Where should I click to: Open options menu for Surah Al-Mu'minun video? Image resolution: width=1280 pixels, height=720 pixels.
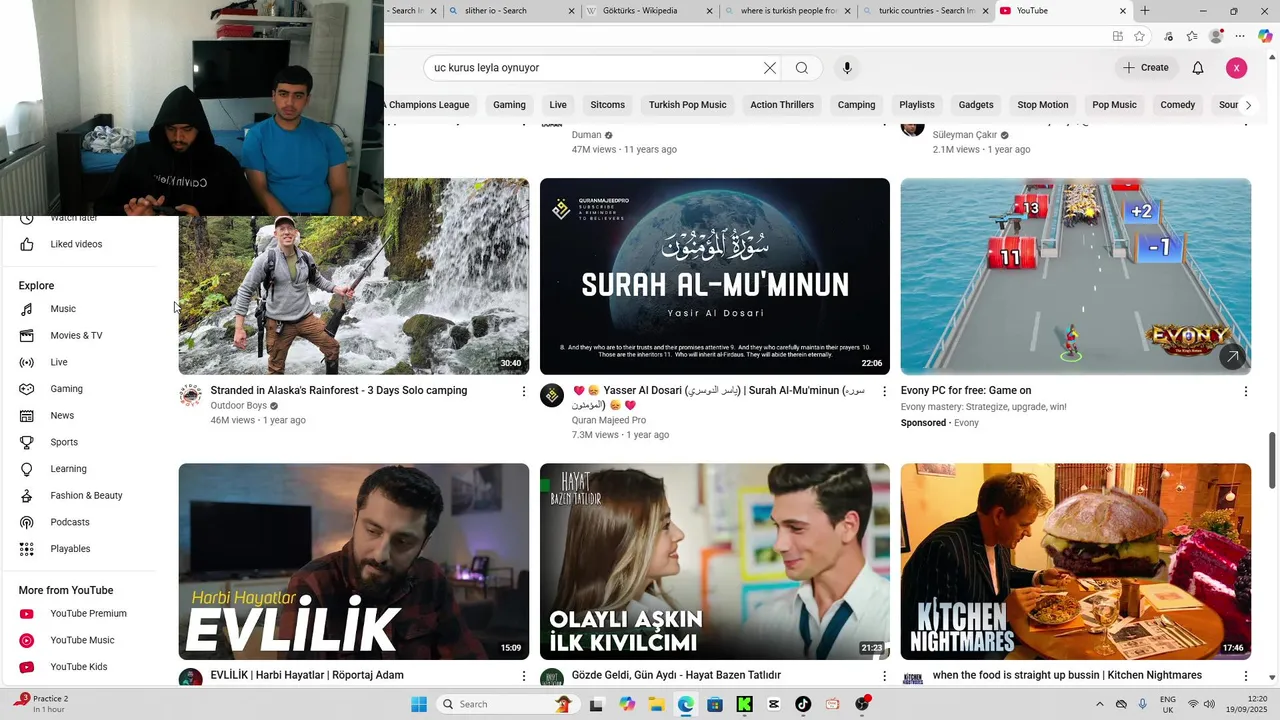coord(884,392)
